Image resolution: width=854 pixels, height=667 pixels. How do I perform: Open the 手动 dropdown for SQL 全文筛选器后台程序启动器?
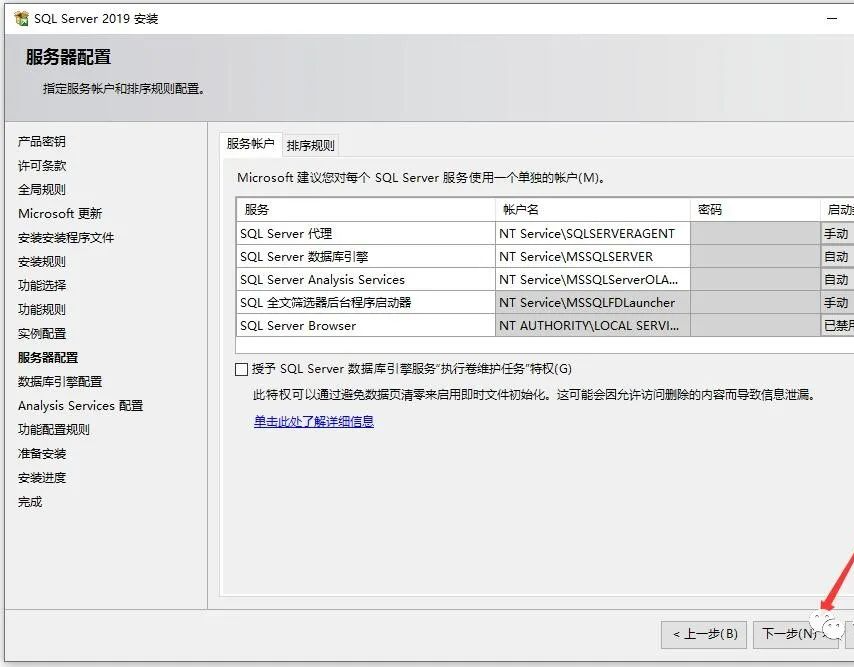(838, 302)
